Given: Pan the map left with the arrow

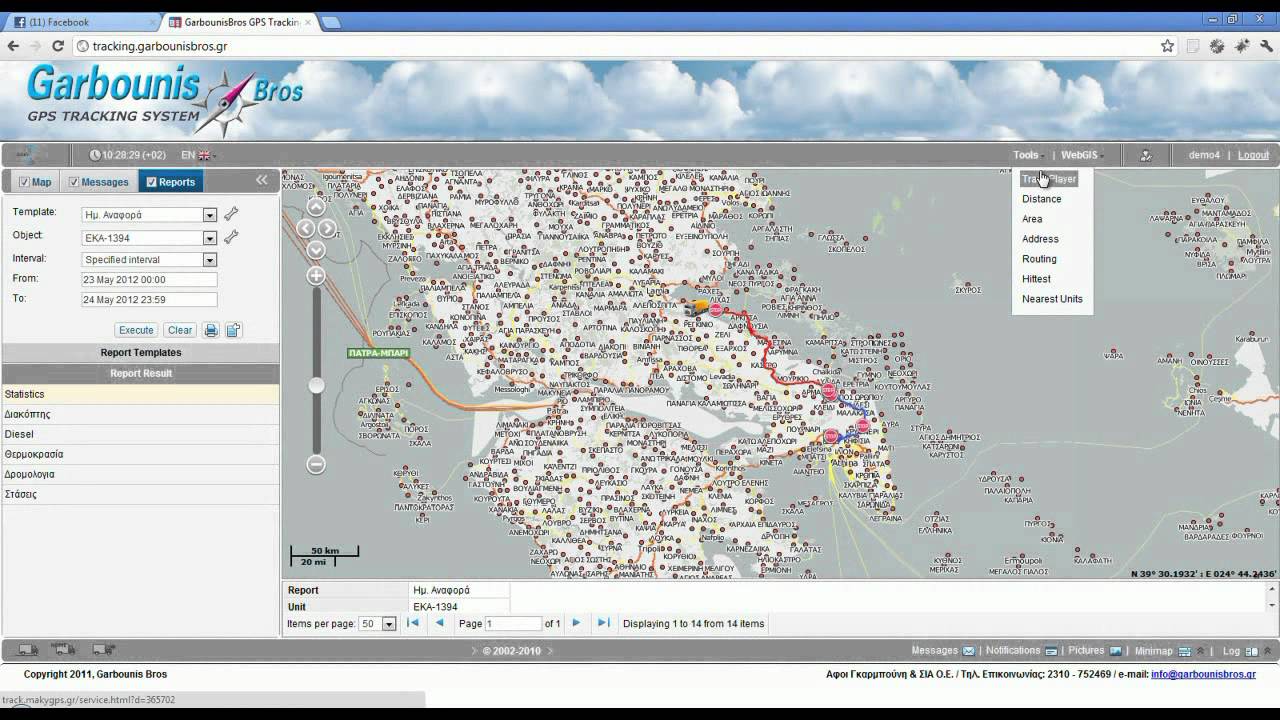Looking at the screenshot, I should 305,228.
